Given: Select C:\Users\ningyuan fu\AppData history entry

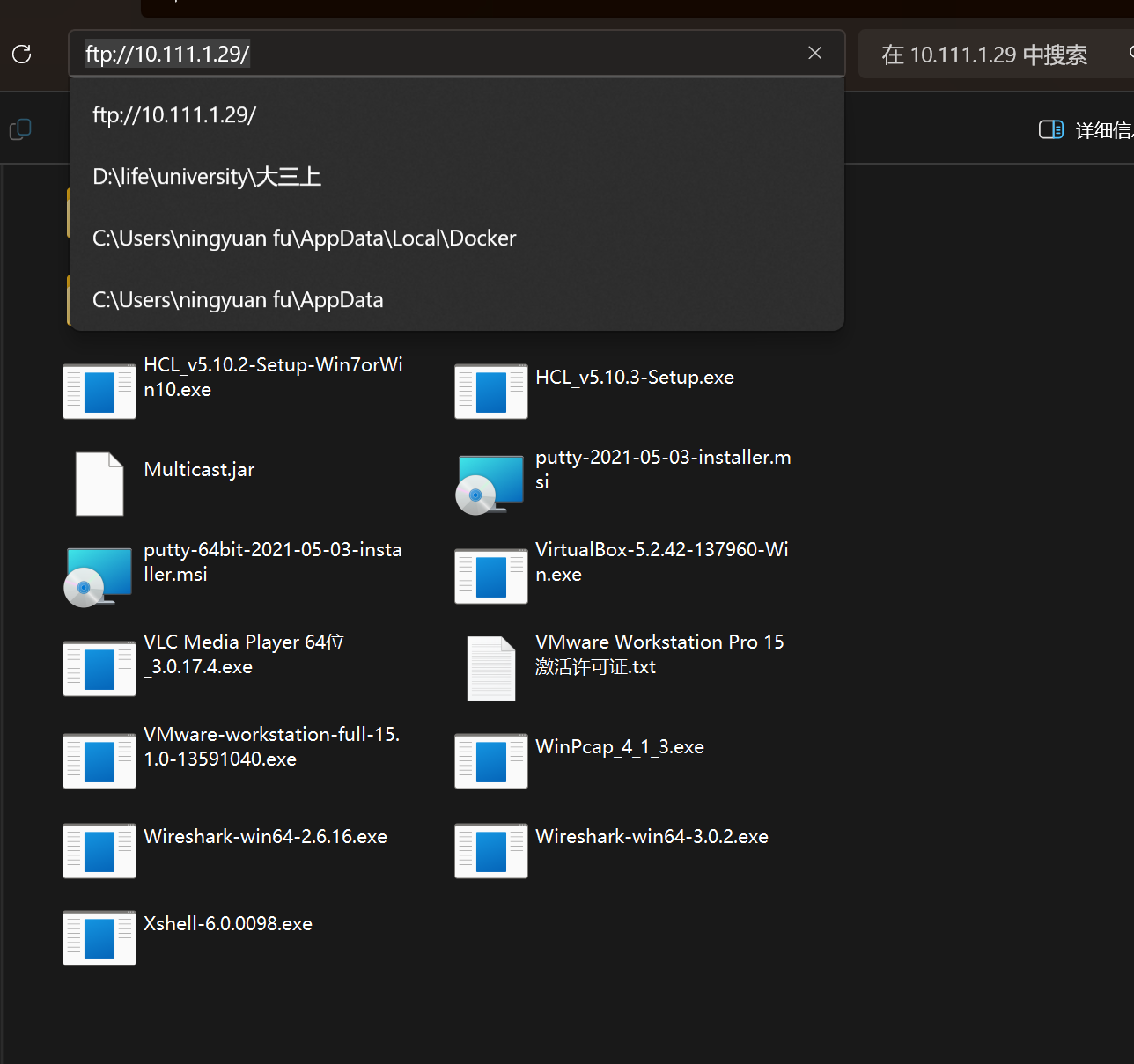Looking at the screenshot, I should [x=238, y=300].
